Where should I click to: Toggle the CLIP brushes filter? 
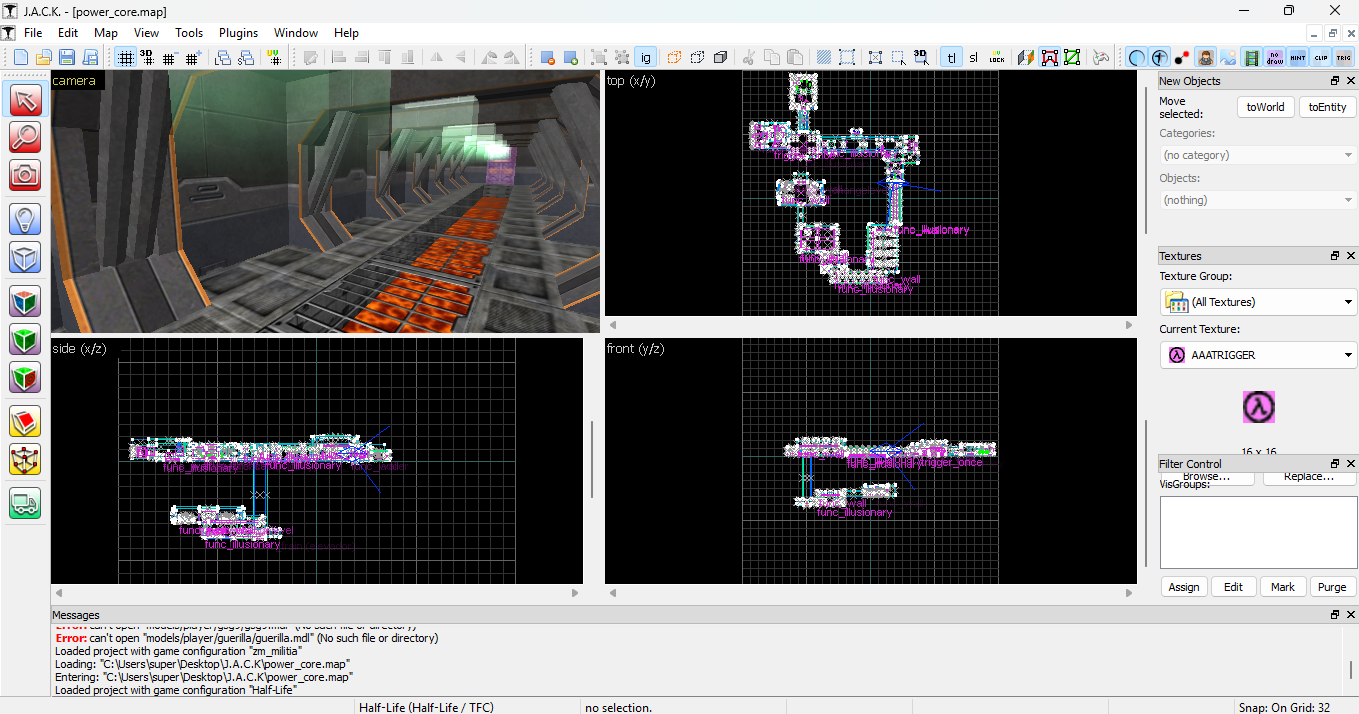1321,57
